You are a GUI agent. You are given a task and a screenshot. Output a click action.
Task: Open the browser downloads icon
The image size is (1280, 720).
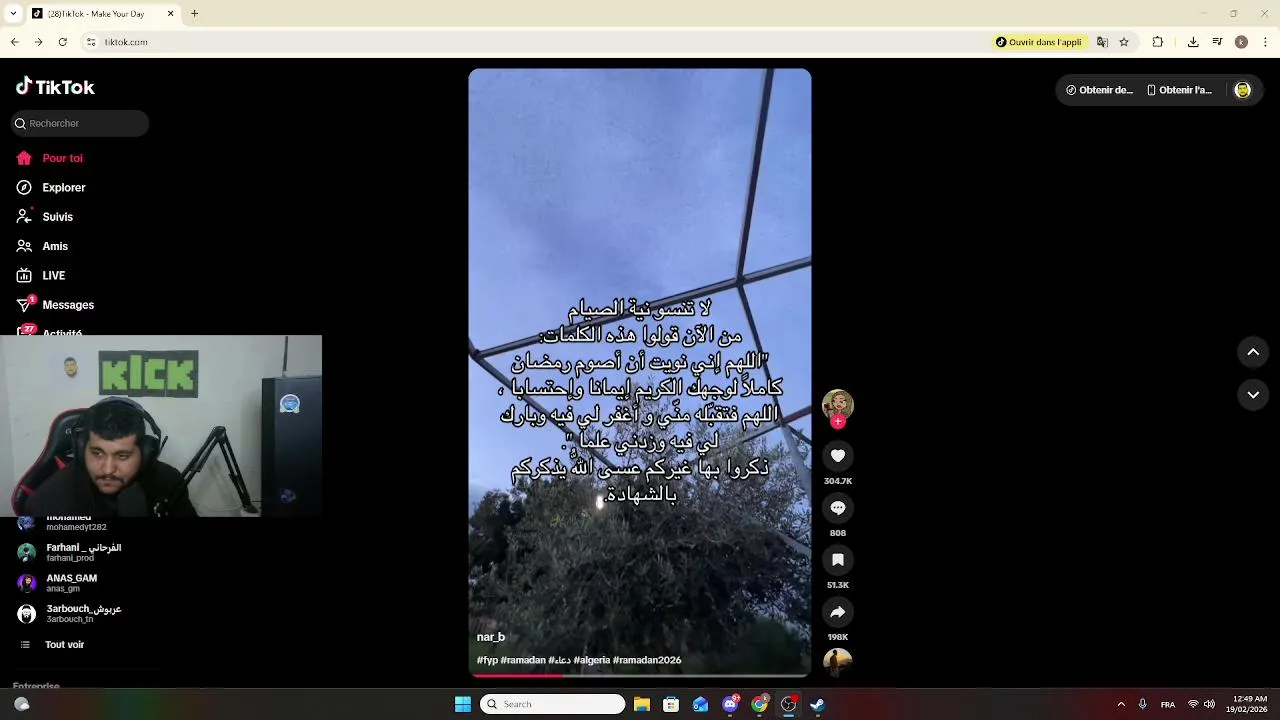coord(1193,42)
